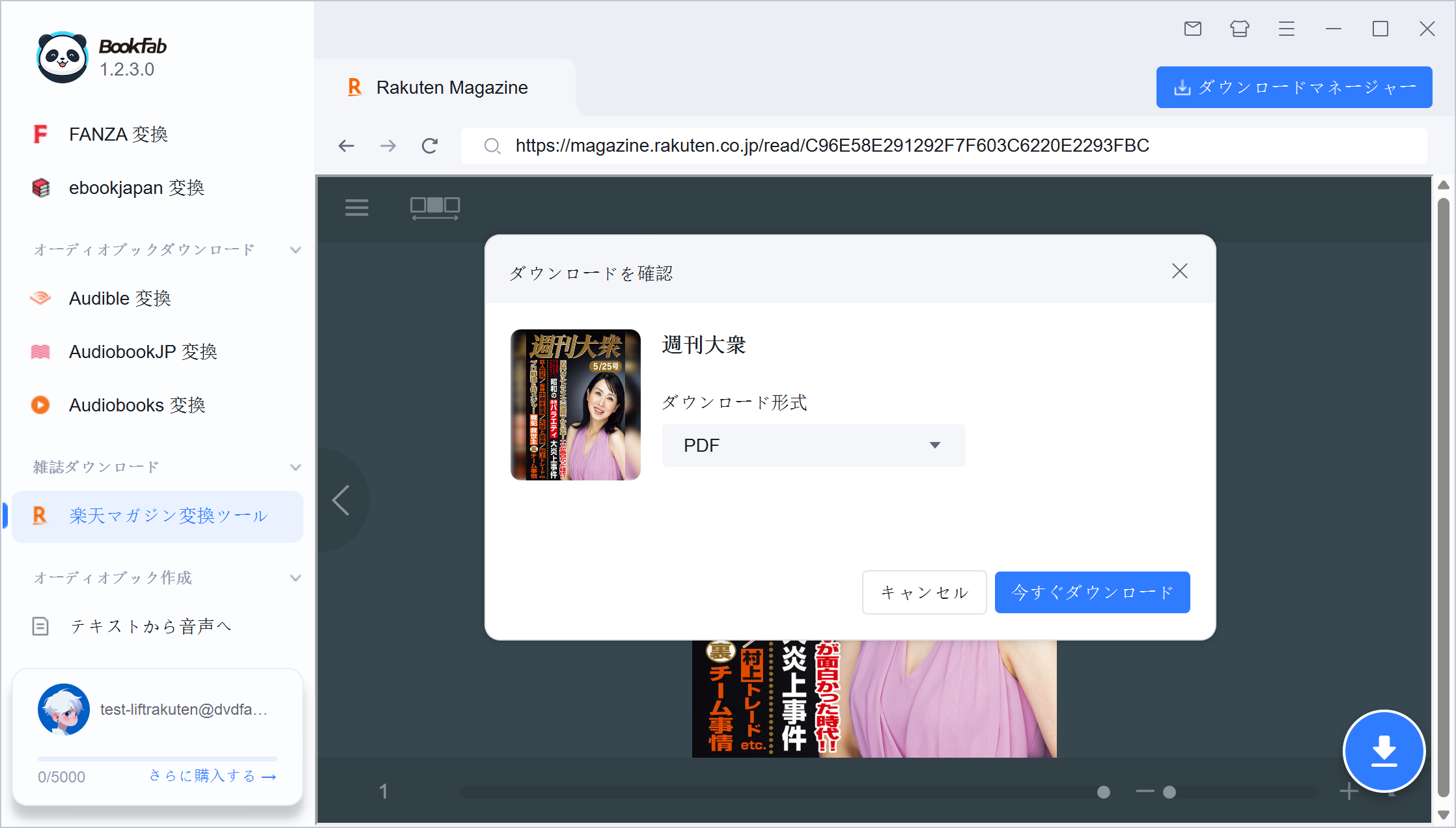
Task: Click the Audible orange icon
Action: [x=40, y=298]
